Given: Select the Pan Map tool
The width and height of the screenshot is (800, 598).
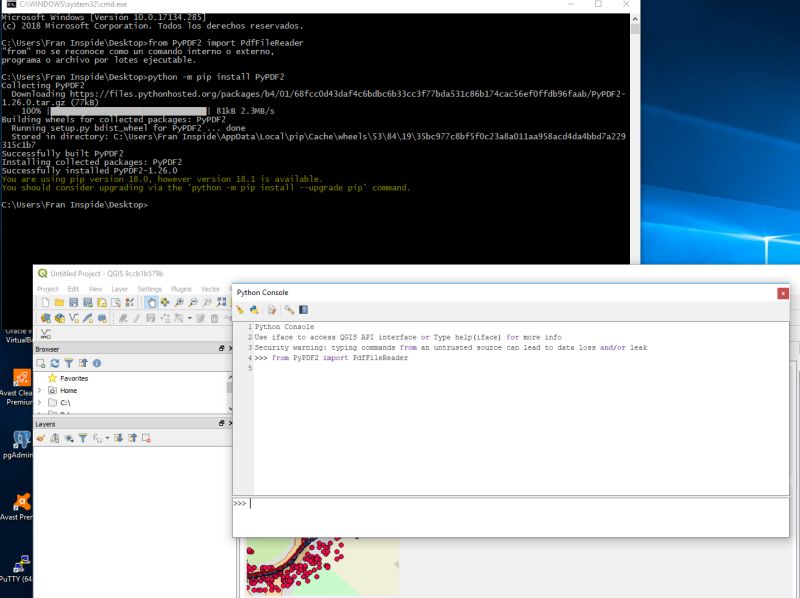Looking at the screenshot, I should click(151, 301).
